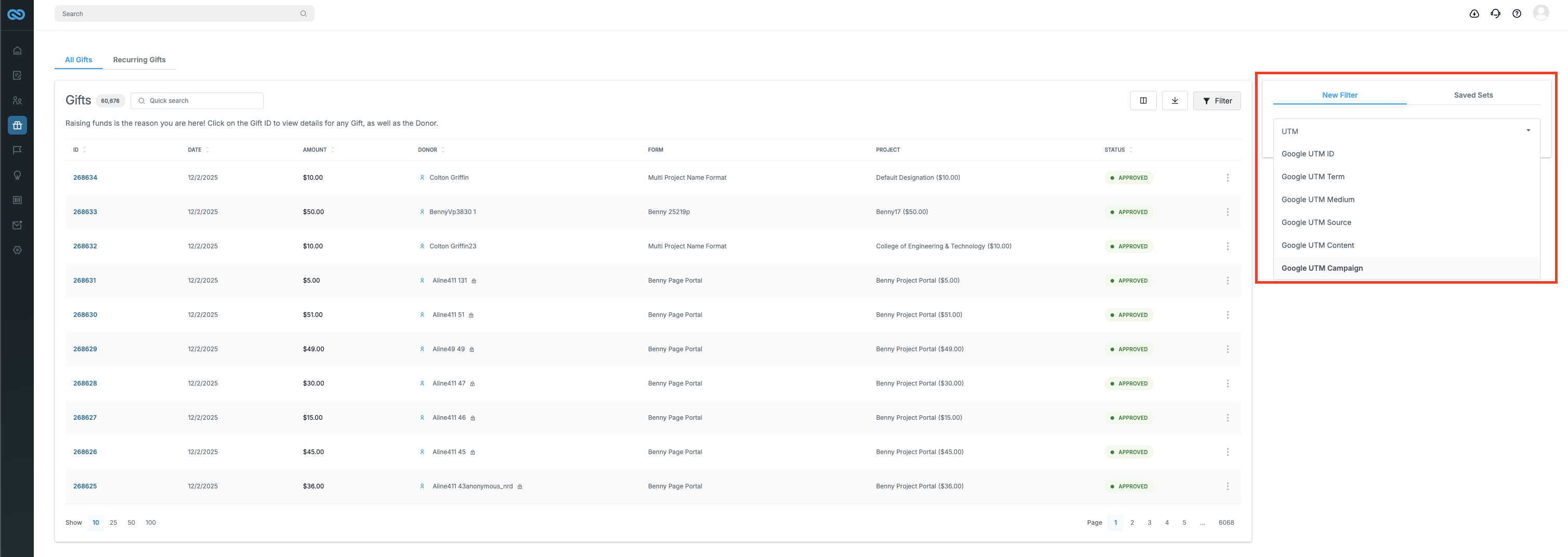This screenshot has height=557, width=1568.
Task: Open the headset support icon
Action: coord(1495,14)
